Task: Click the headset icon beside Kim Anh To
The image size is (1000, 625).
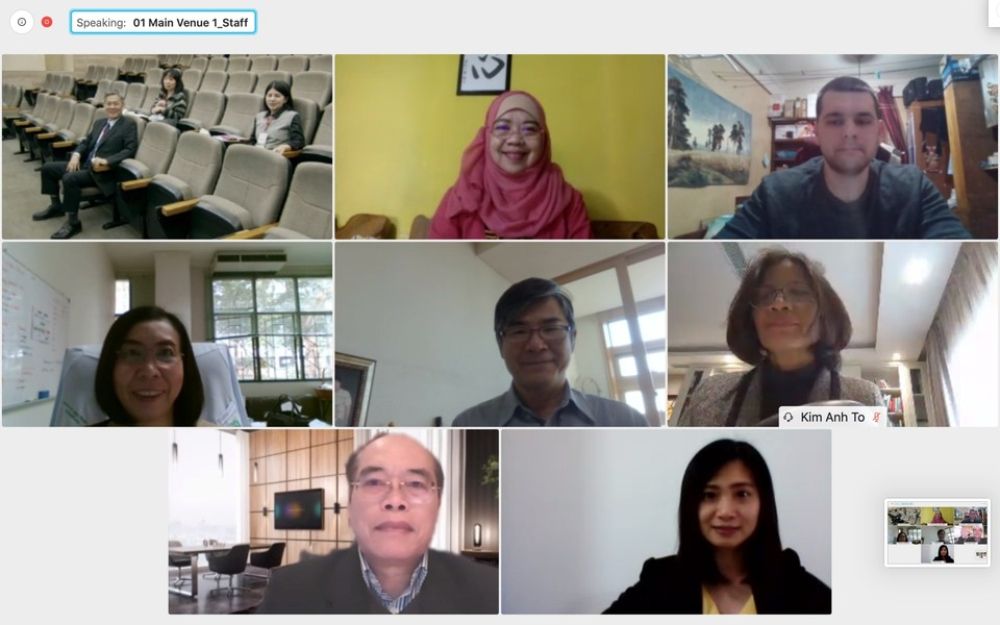Action: 789,417
